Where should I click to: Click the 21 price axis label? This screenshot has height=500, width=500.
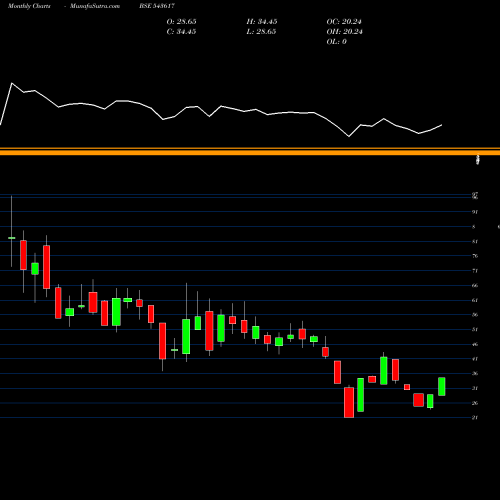[475, 417]
